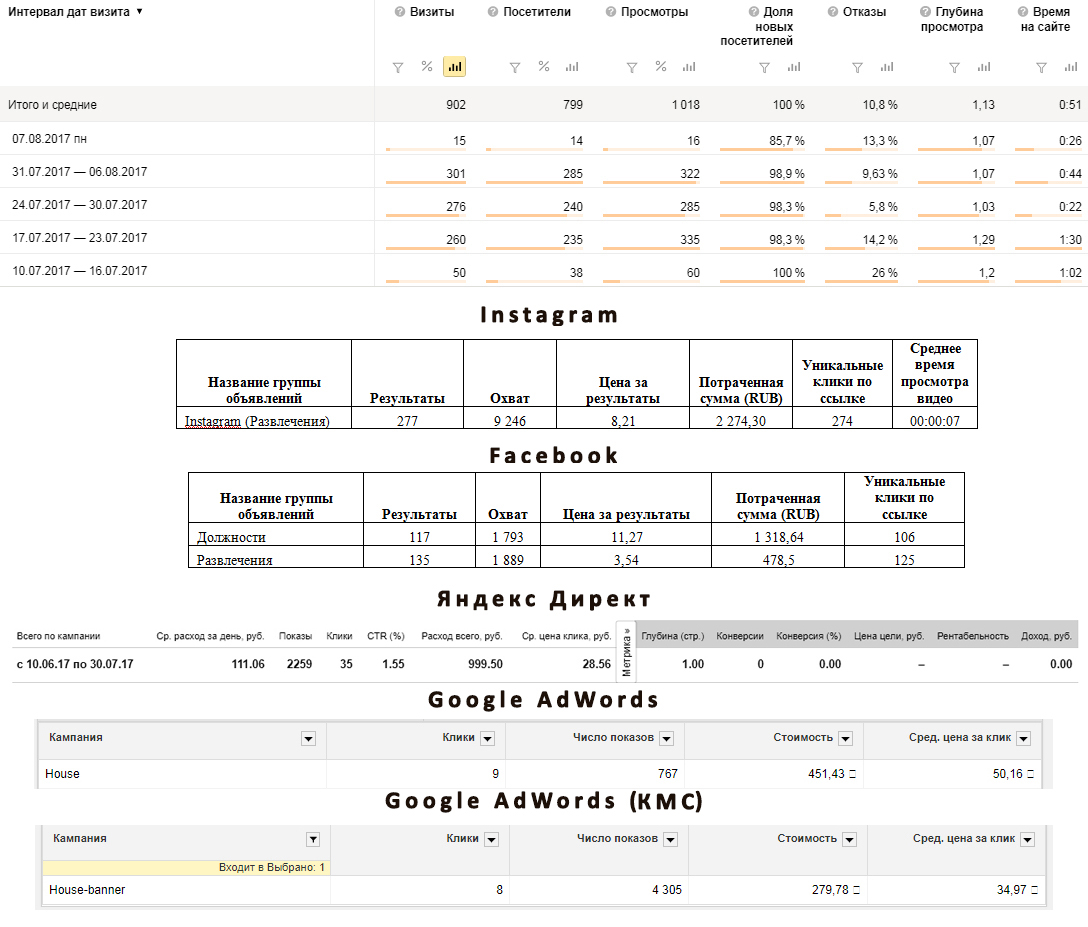Sort by the Просмотры column header

coord(654,12)
